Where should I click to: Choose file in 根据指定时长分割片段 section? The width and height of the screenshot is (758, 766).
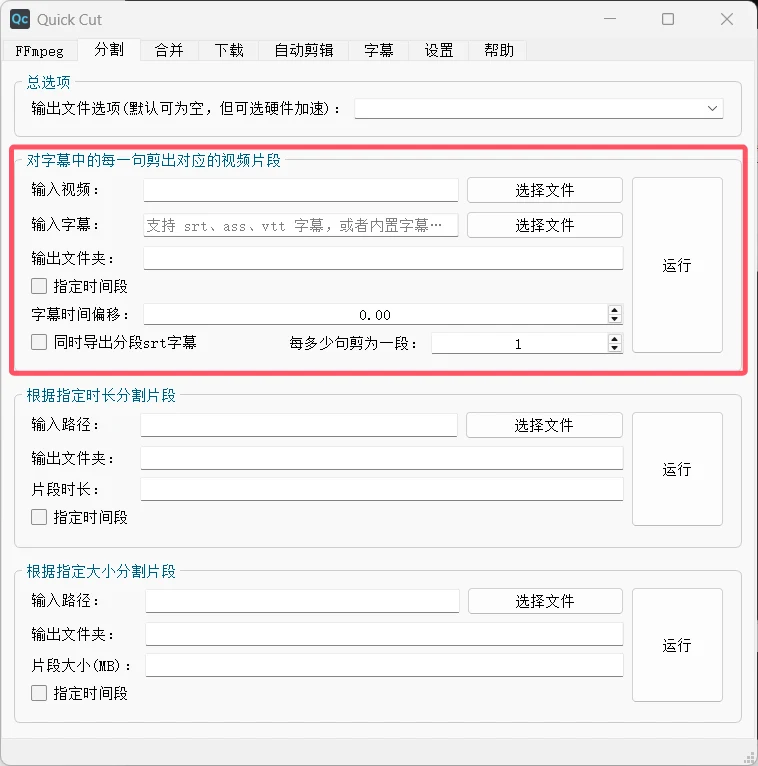click(x=544, y=425)
